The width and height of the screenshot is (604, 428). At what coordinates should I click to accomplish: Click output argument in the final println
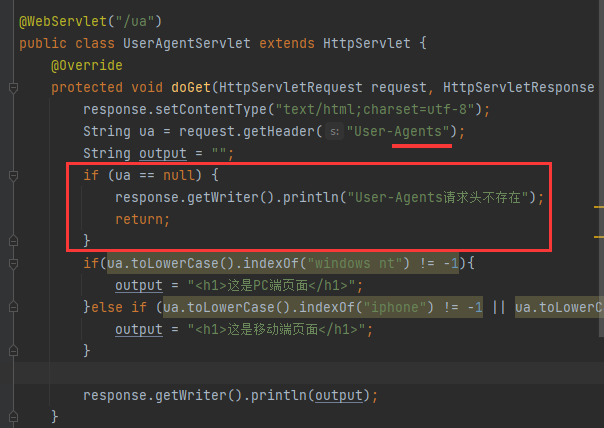coord(341,394)
